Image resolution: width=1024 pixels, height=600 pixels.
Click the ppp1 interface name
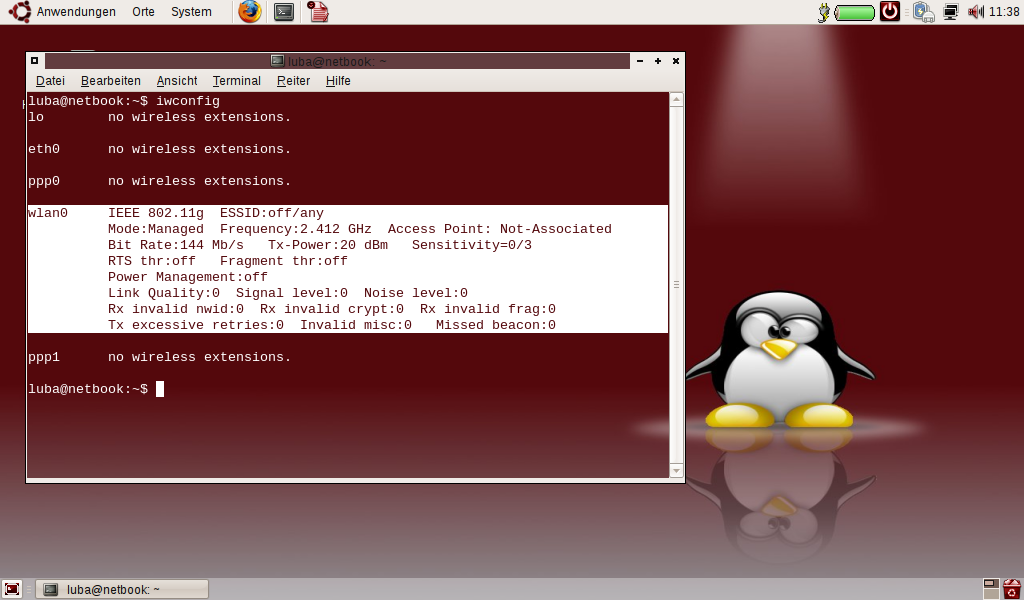44,357
